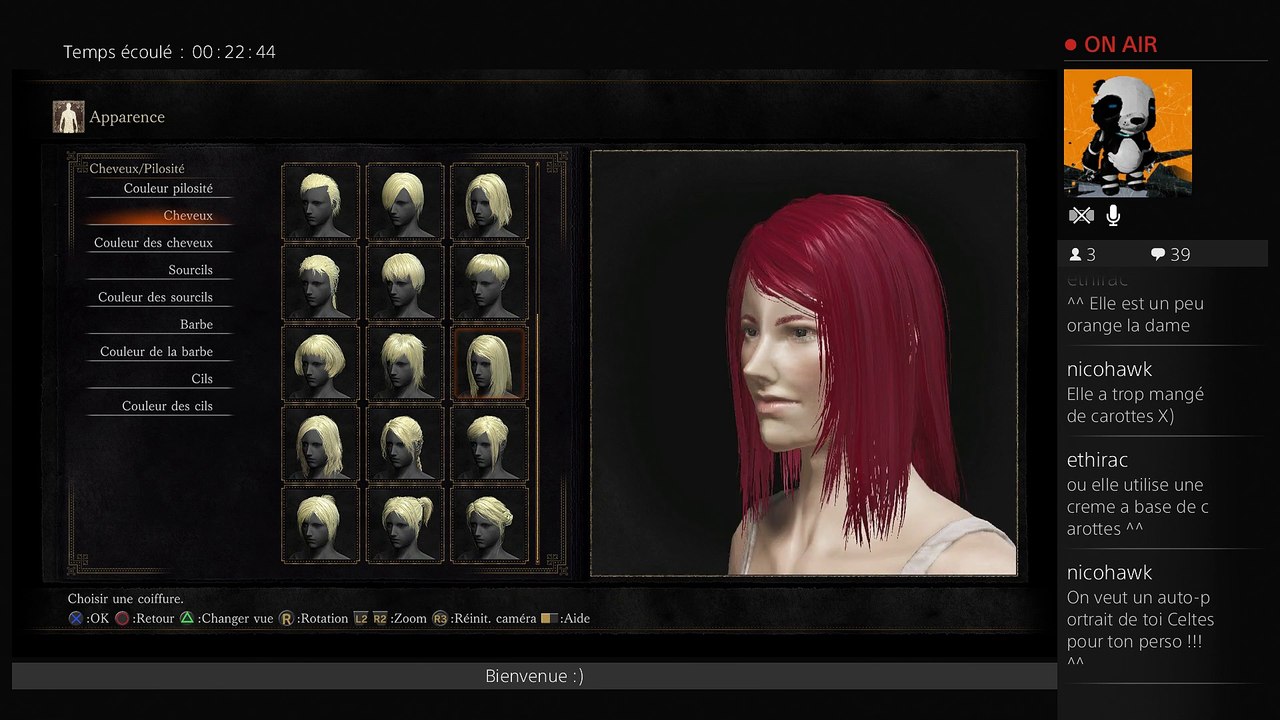Click the Temps écoulé timer text

169,52
